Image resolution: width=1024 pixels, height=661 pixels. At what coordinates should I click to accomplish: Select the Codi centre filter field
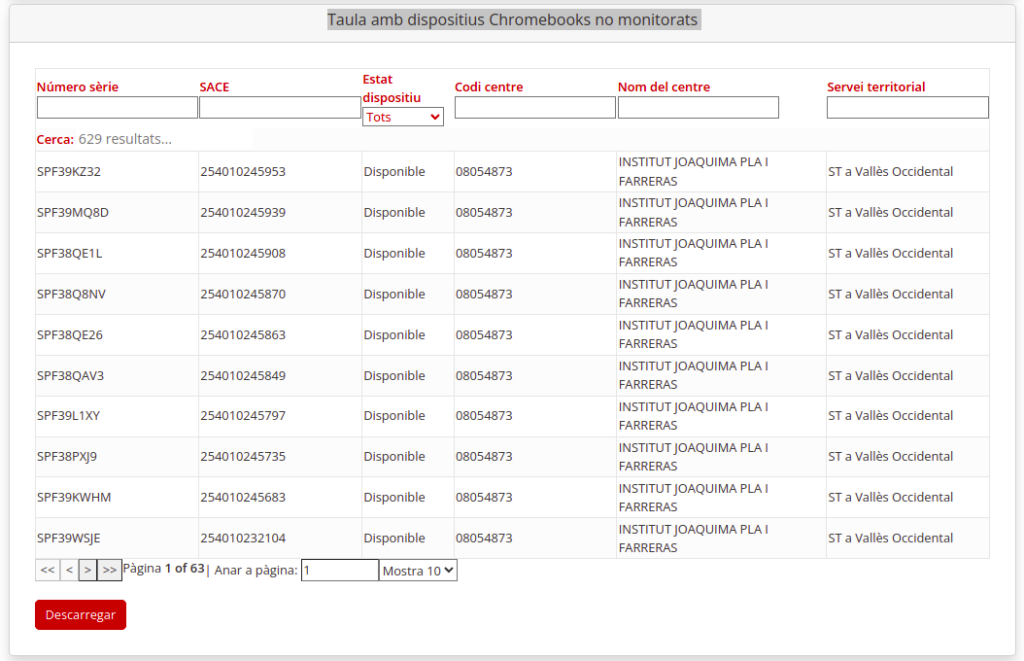point(535,107)
